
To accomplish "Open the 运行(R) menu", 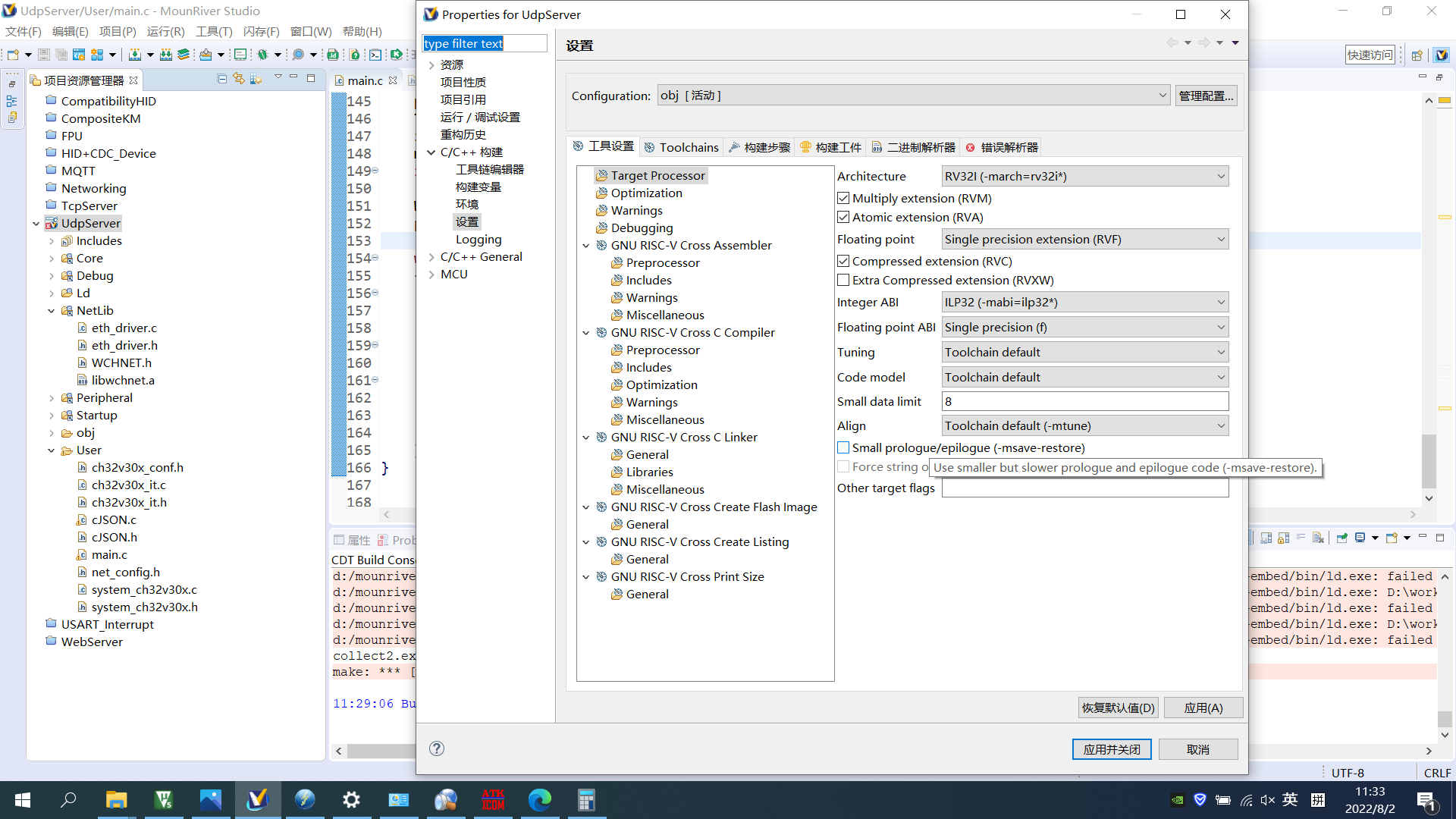I will [x=165, y=31].
